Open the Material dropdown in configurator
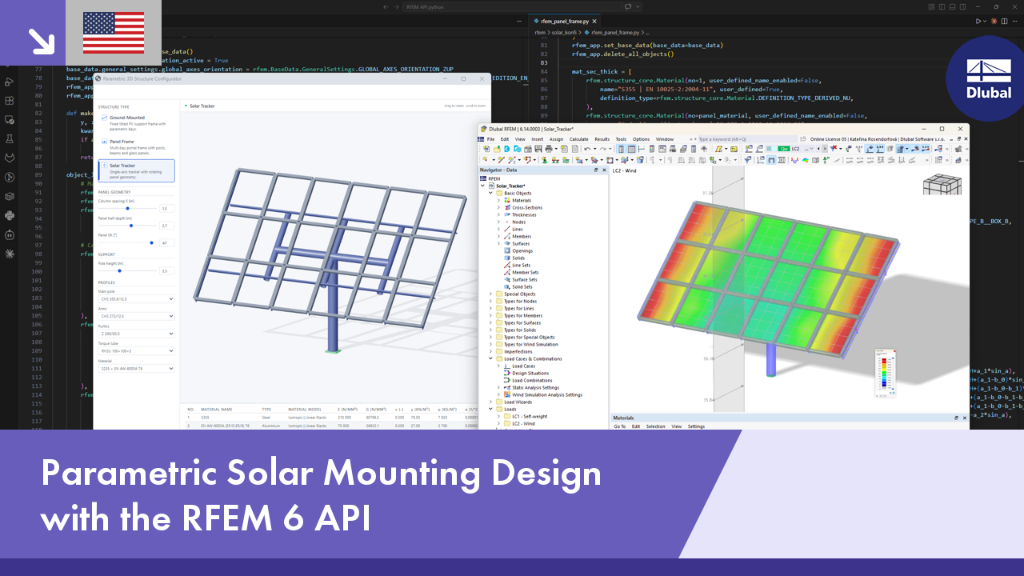 (136, 368)
